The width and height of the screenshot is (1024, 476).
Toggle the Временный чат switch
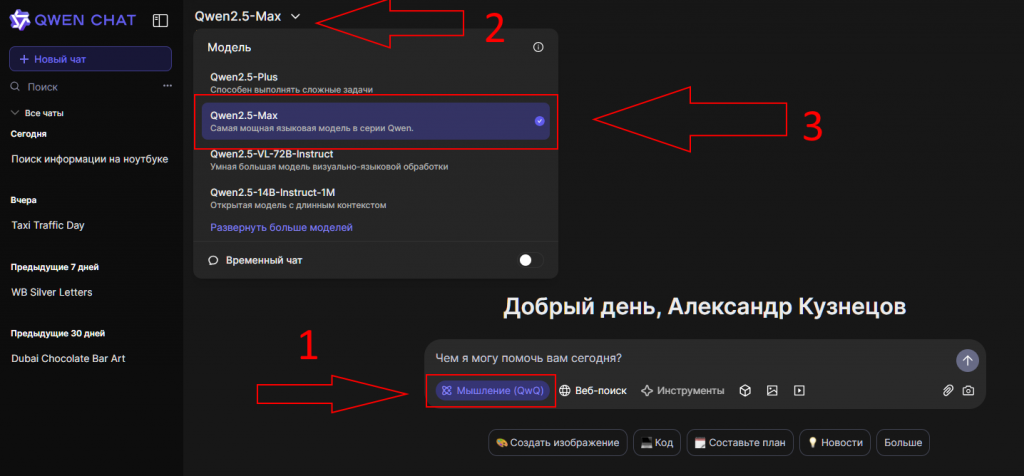click(x=531, y=260)
